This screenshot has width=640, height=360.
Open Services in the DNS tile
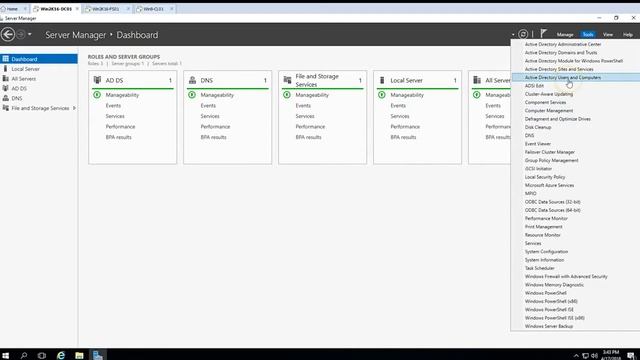tap(210, 116)
